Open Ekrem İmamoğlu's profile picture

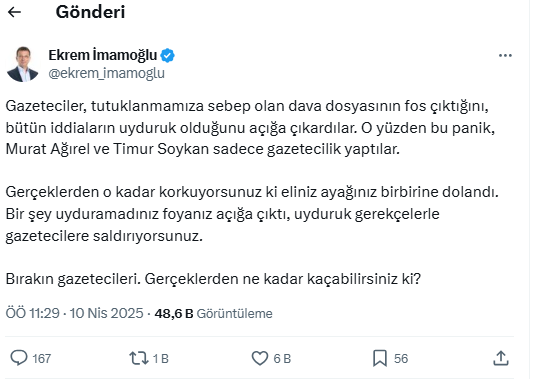coord(23,64)
